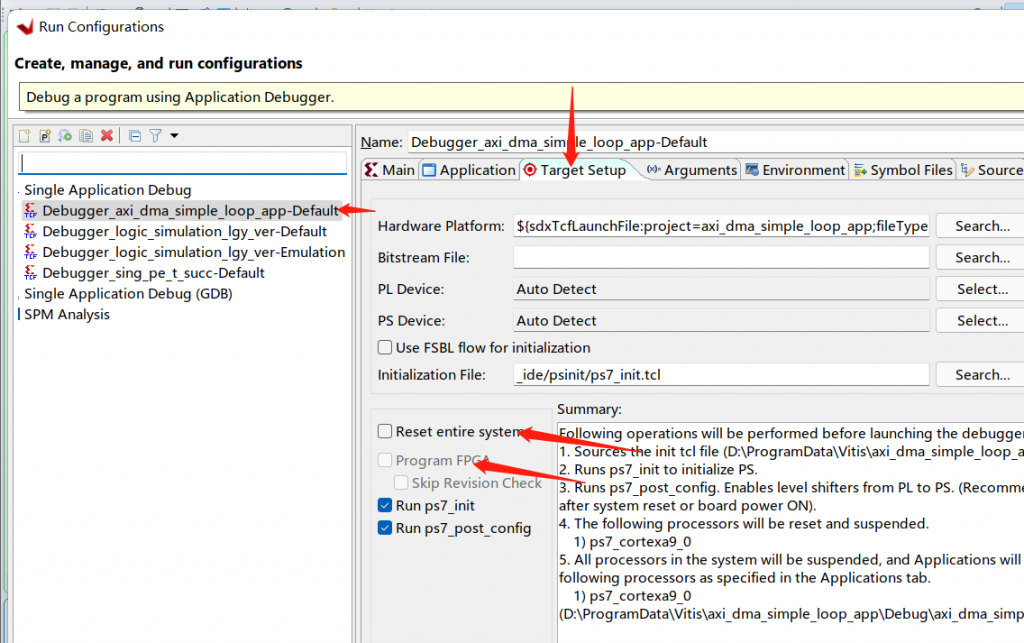This screenshot has width=1024, height=643.
Task: Click Search next to Bitstream File
Action: pyautogui.click(x=981, y=258)
